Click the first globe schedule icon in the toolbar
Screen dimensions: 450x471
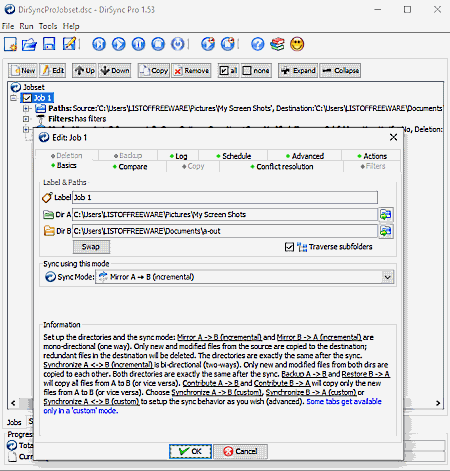point(208,44)
